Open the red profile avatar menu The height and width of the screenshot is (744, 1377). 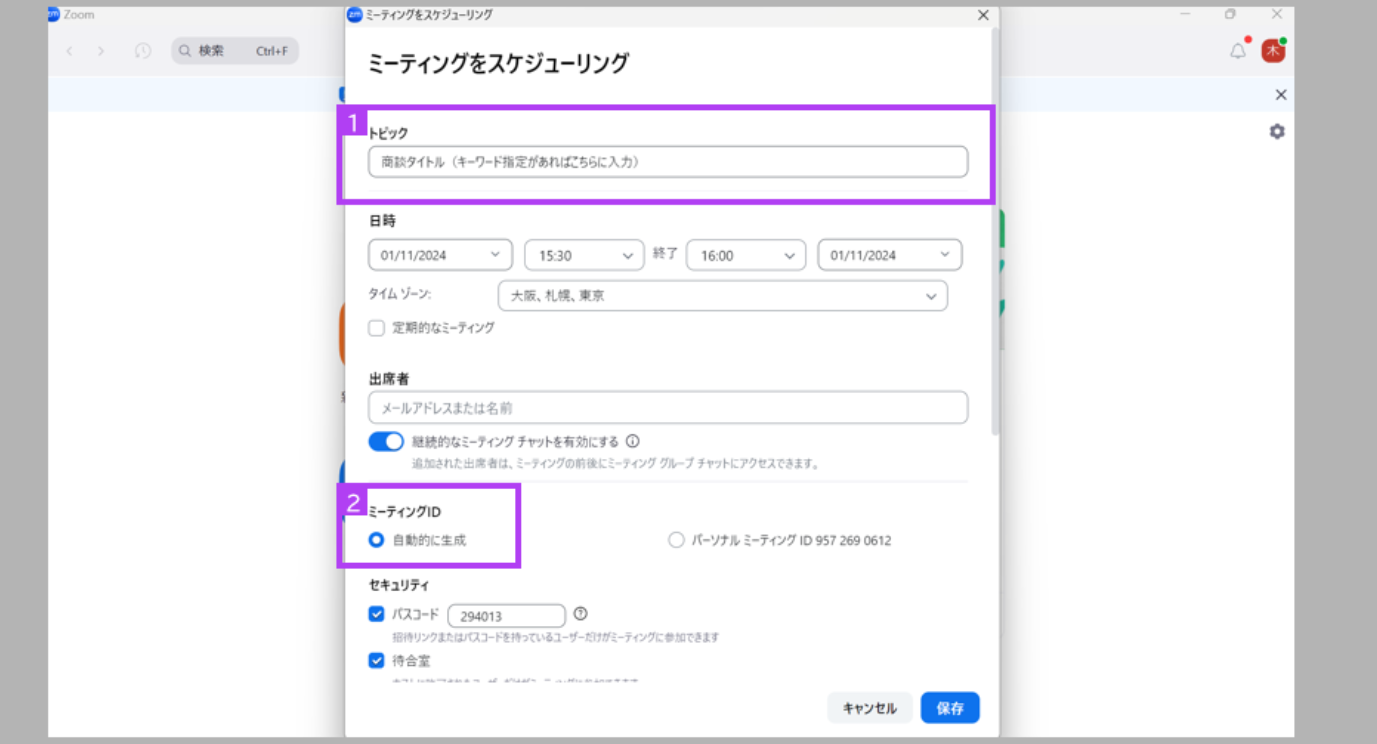(1273, 51)
